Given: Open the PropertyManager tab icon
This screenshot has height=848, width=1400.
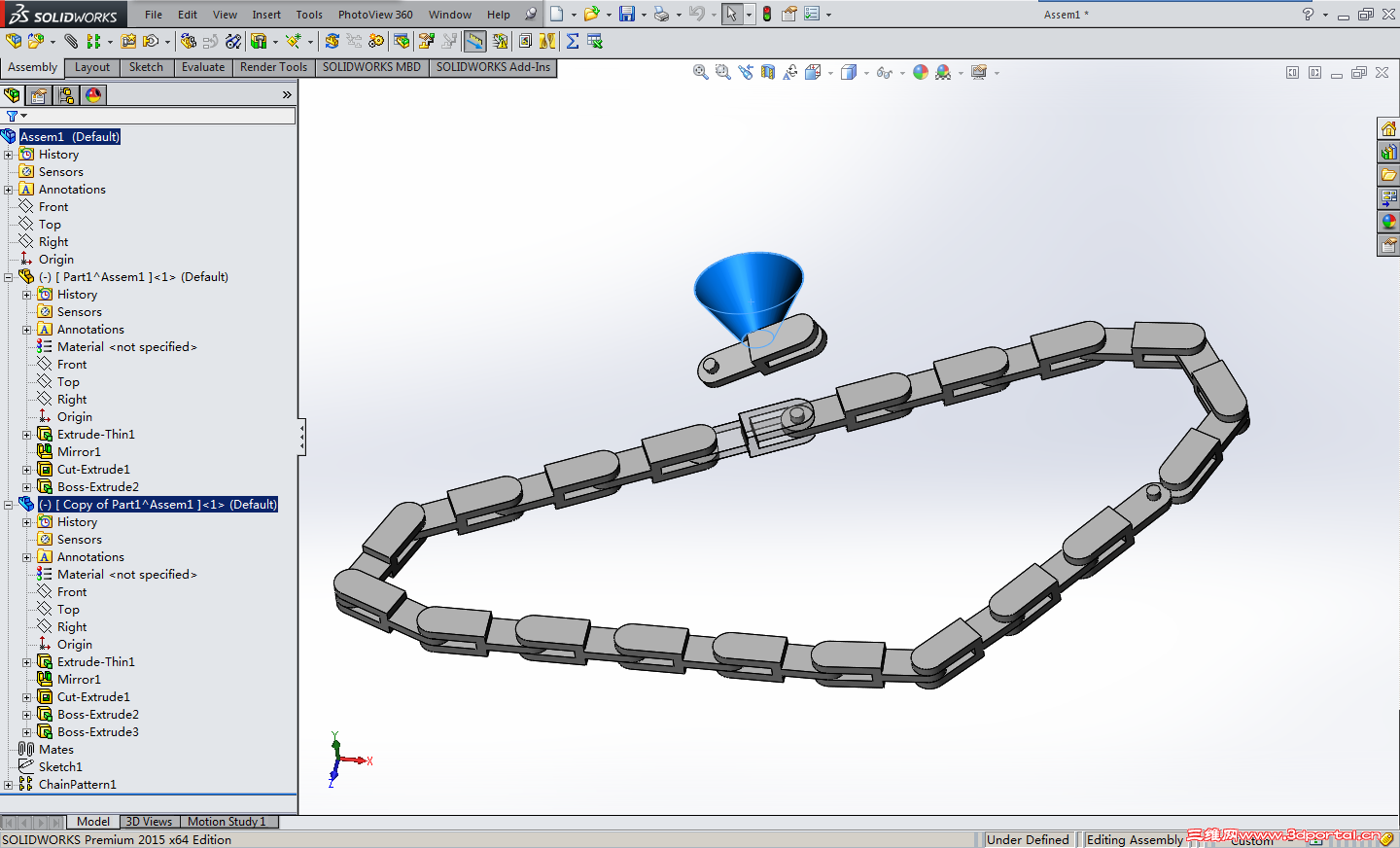Looking at the screenshot, I should coord(39,94).
